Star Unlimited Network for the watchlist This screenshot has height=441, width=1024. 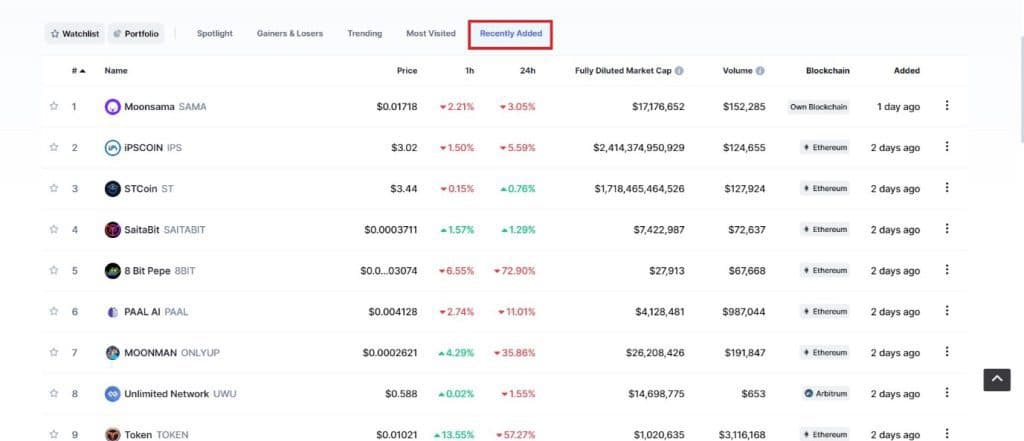[x=54, y=393]
